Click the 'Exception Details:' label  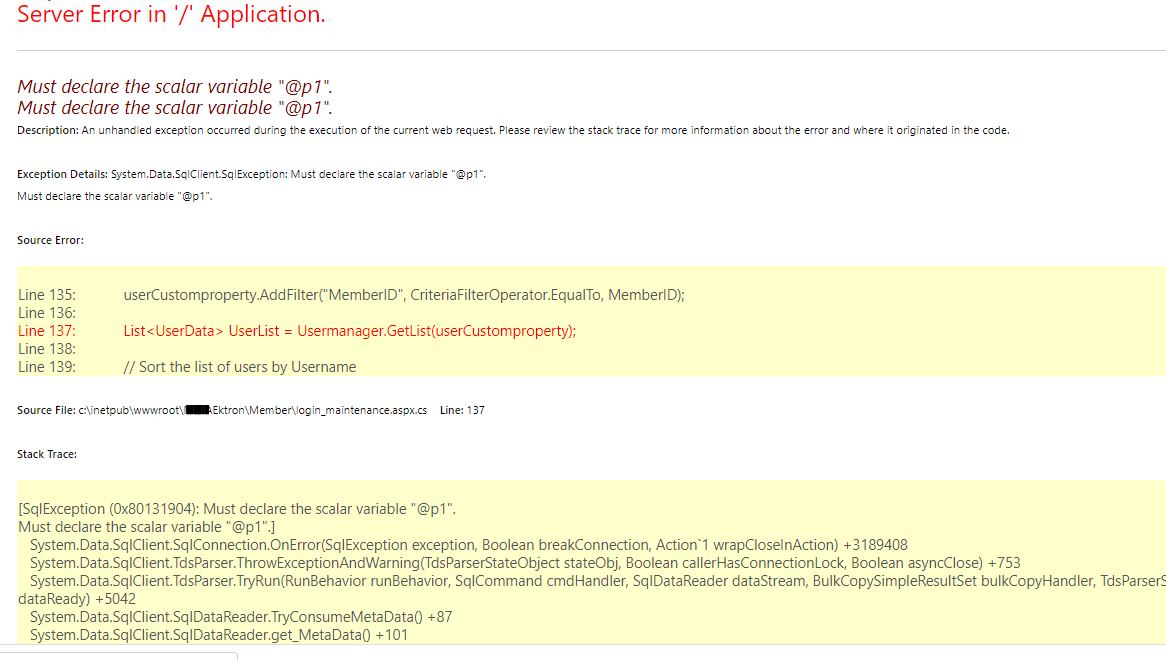pos(63,175)
